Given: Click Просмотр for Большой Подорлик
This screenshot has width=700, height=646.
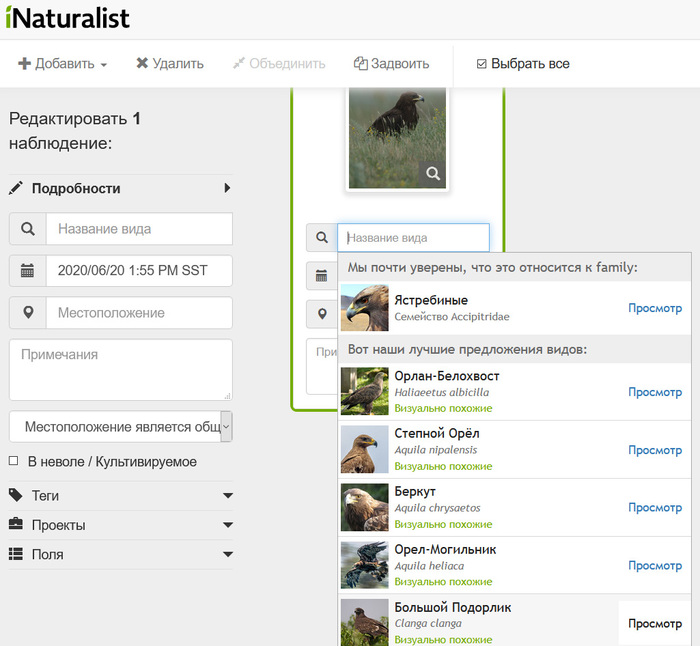Looking at the screenshot, I should (655, 624).
